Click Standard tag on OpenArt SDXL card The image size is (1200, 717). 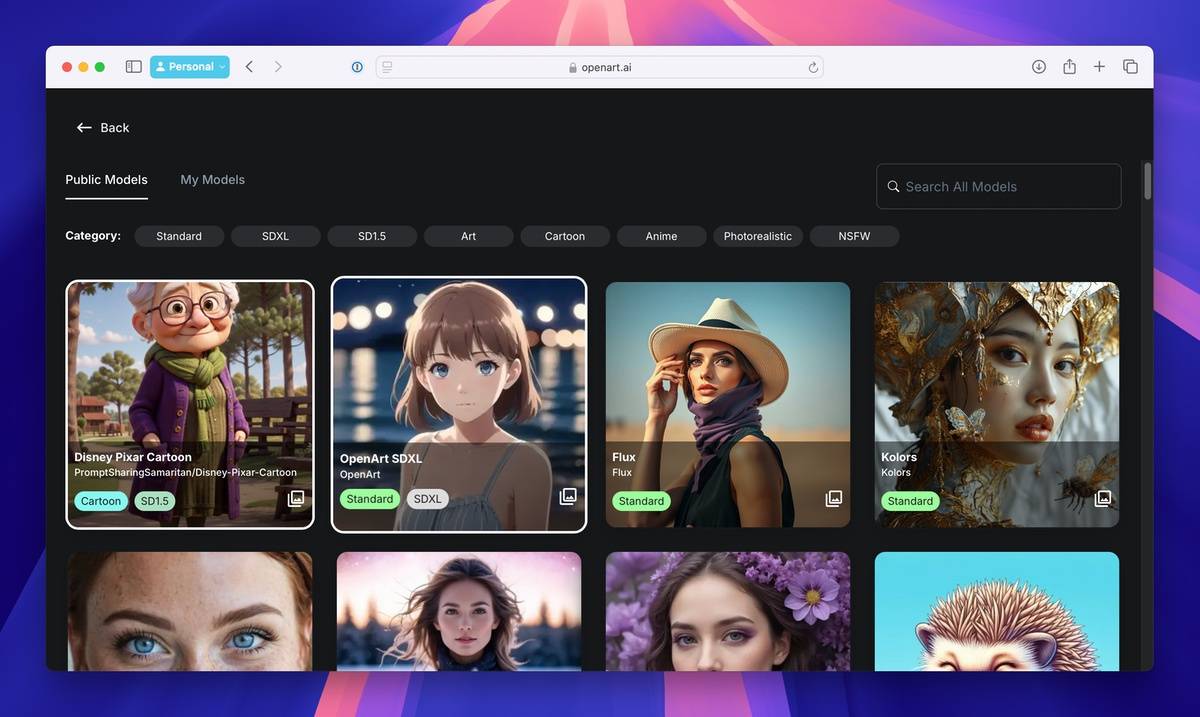[x=370, y=499]
